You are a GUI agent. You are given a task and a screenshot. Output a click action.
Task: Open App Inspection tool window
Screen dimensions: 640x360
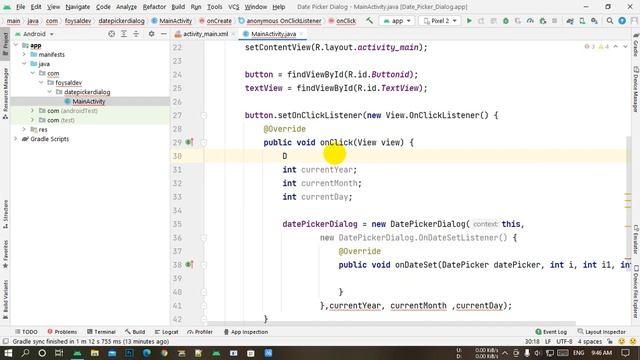click(246, 332)
